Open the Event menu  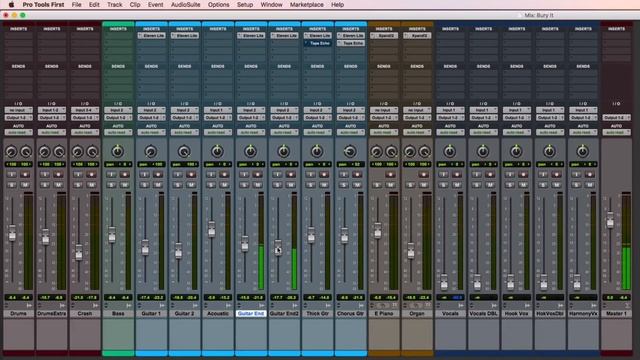click(x=155, y=4)
